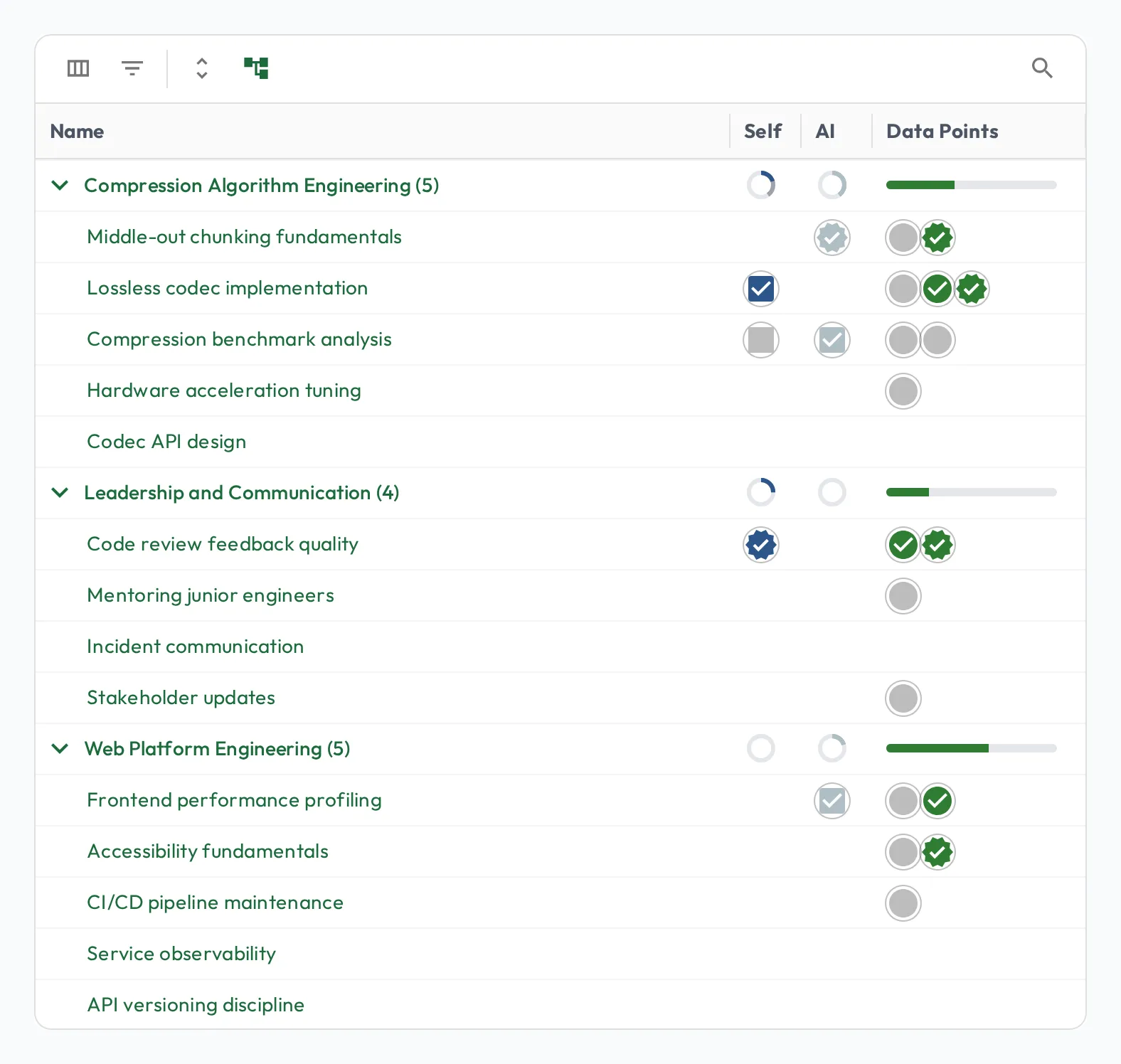Sort by the Name column header
This screenshot has height=1064, width=1121.
point(77,132)
